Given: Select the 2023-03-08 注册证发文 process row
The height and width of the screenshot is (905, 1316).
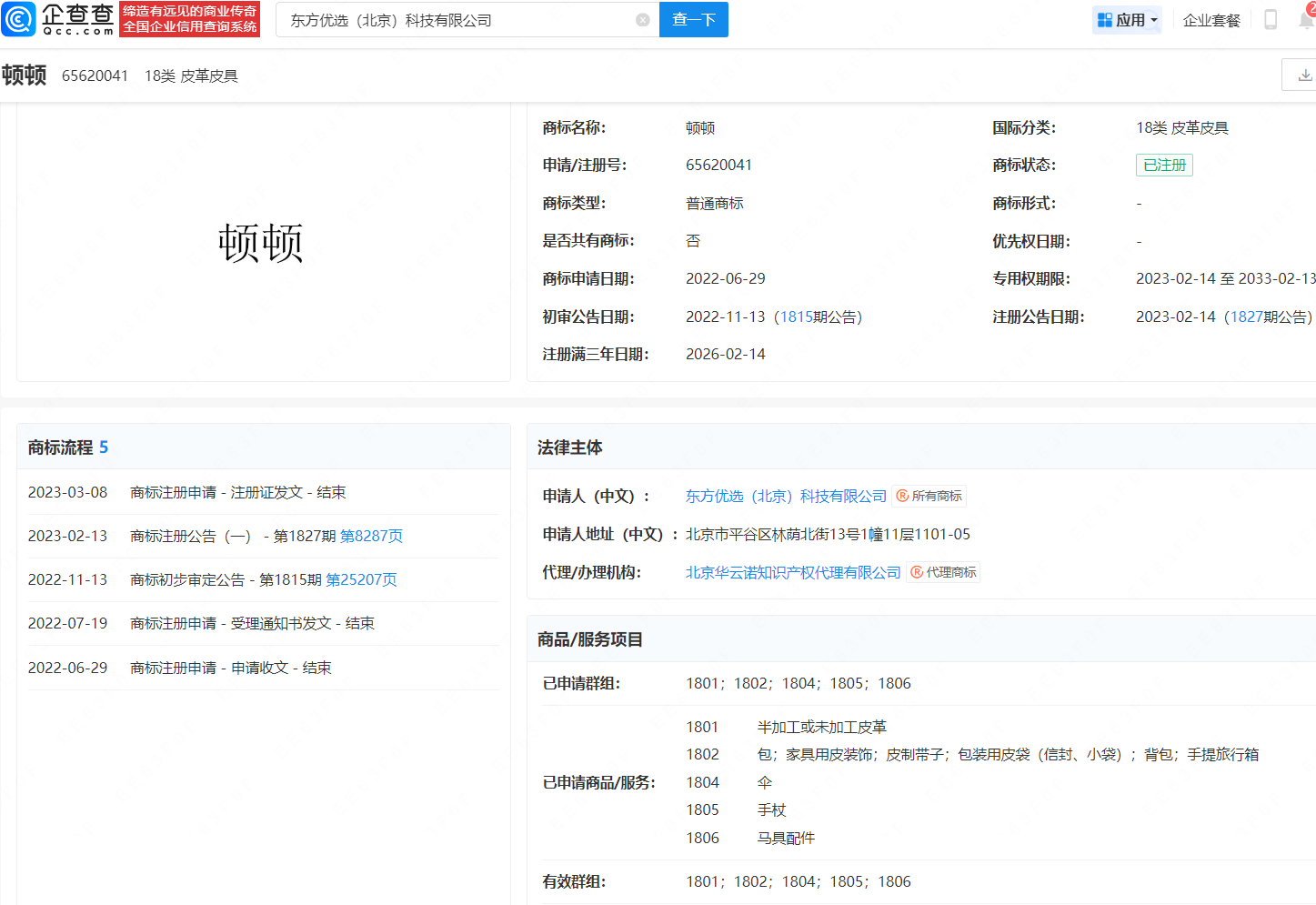Looking at the screenshot, I should 263,492.
